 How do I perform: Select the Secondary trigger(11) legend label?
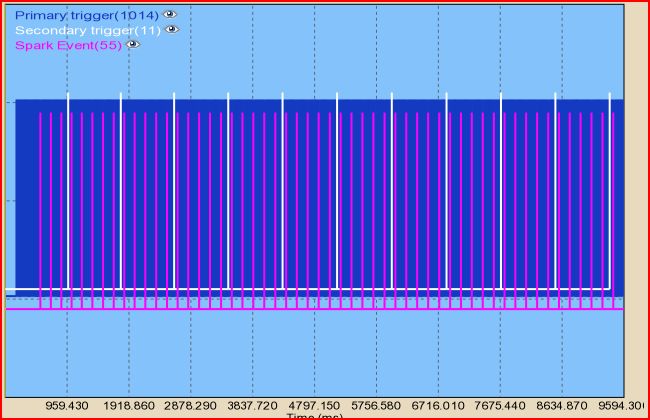[88, 30]
